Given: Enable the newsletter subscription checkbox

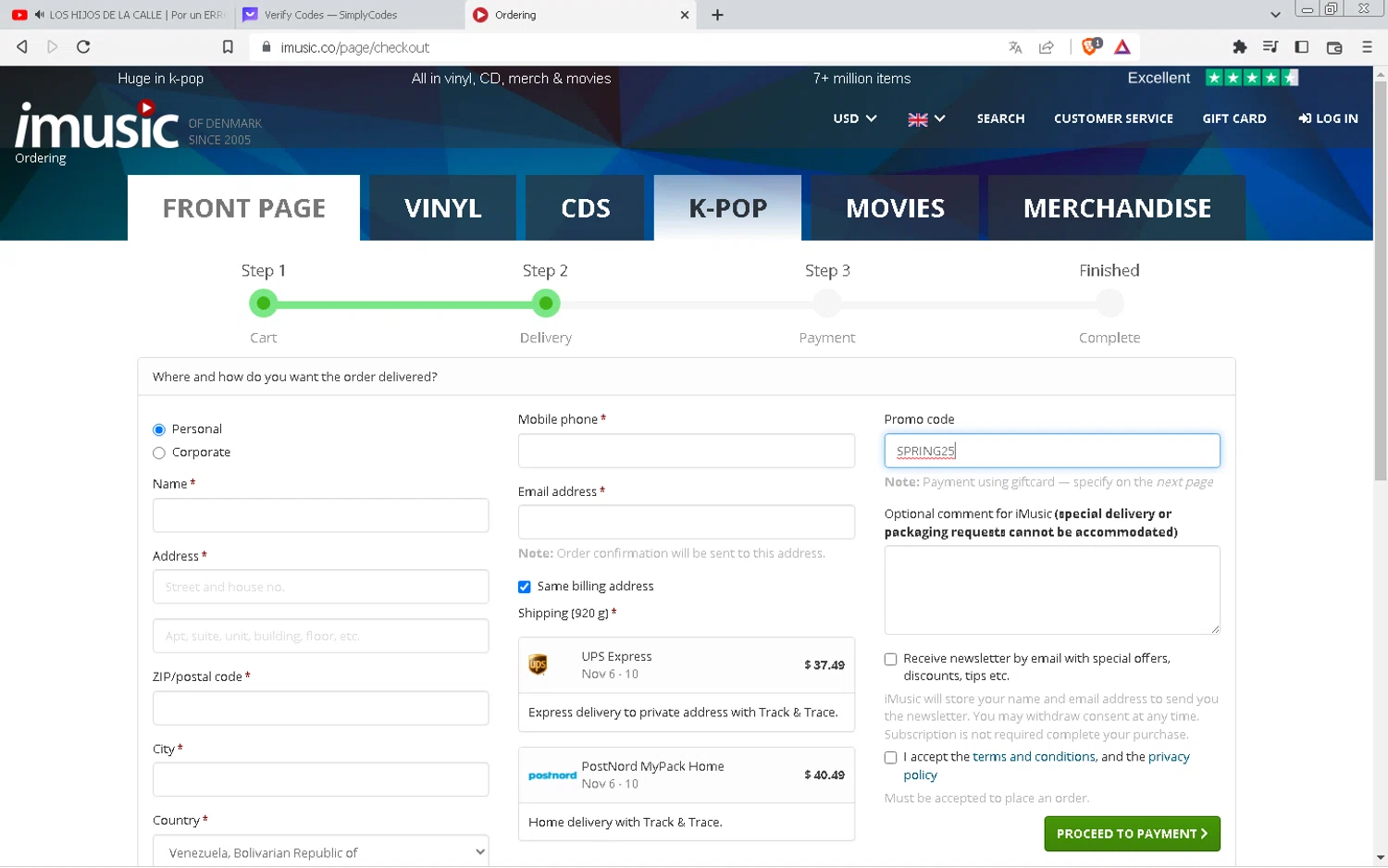Looking at the screenshot, I should point(890,659).
